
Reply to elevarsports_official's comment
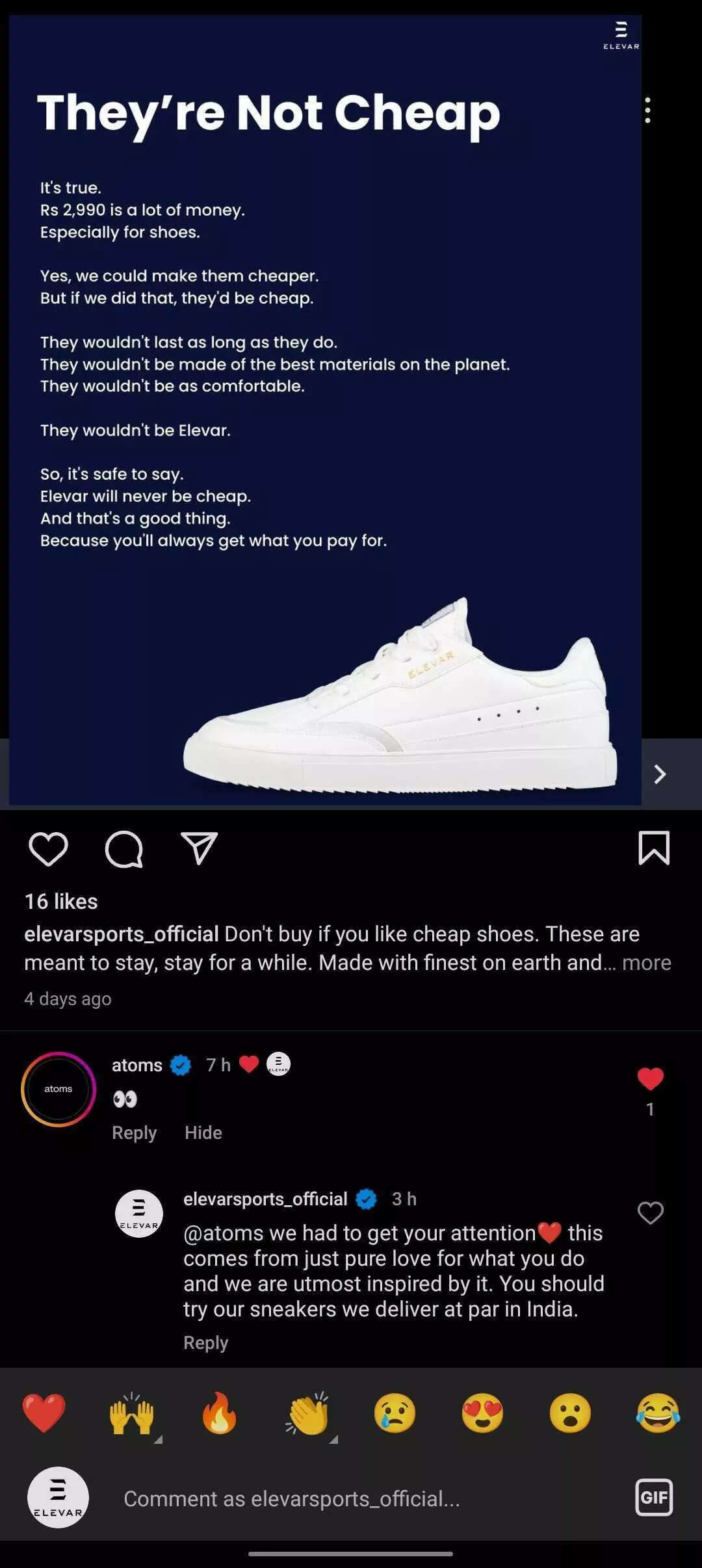pyautogui.click(x=206, y=1342)
